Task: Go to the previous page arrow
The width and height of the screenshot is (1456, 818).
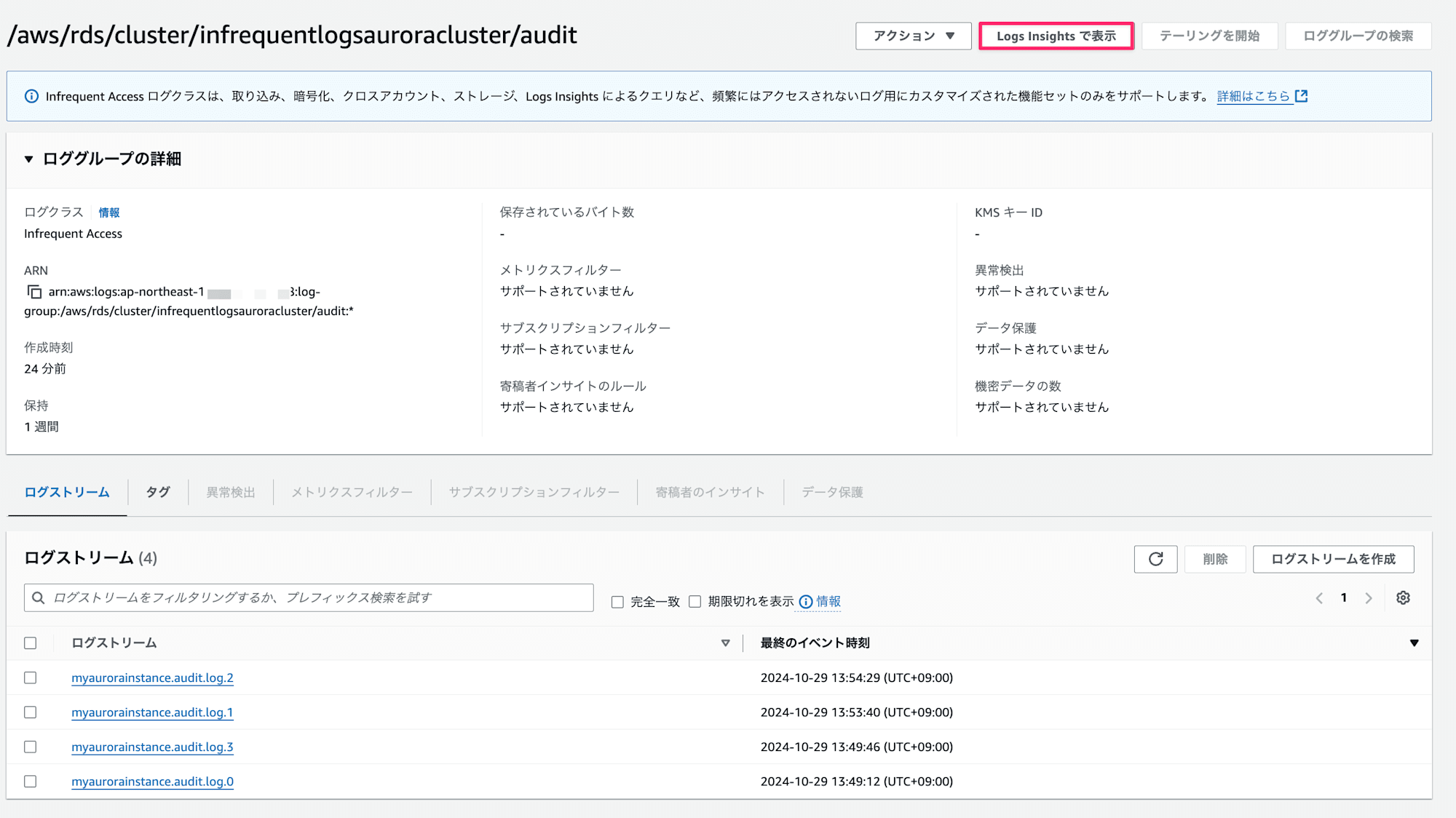Action: (1319, 598)
